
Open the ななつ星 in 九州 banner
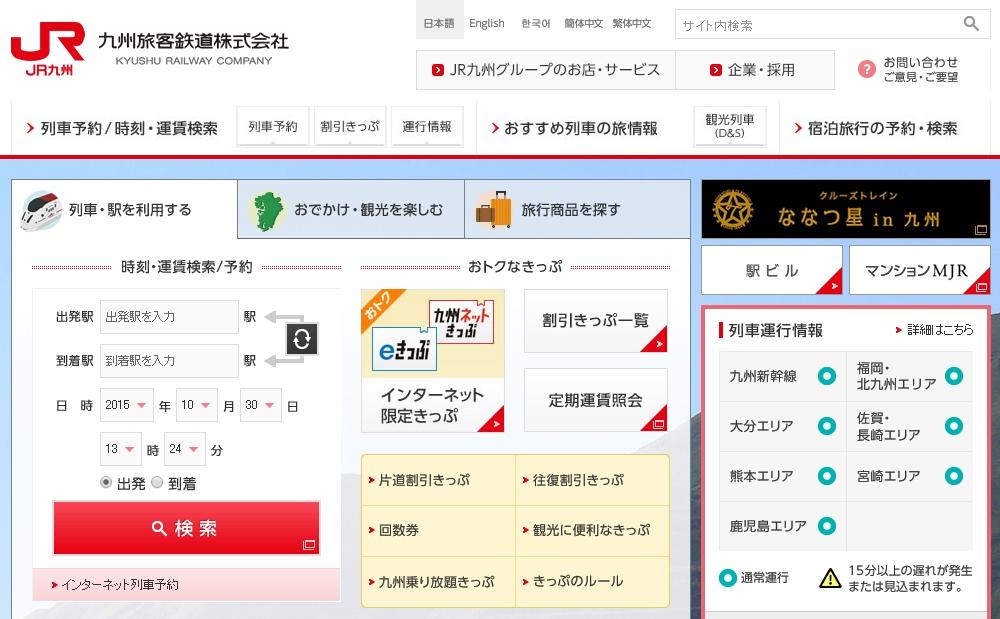(846, 209)
